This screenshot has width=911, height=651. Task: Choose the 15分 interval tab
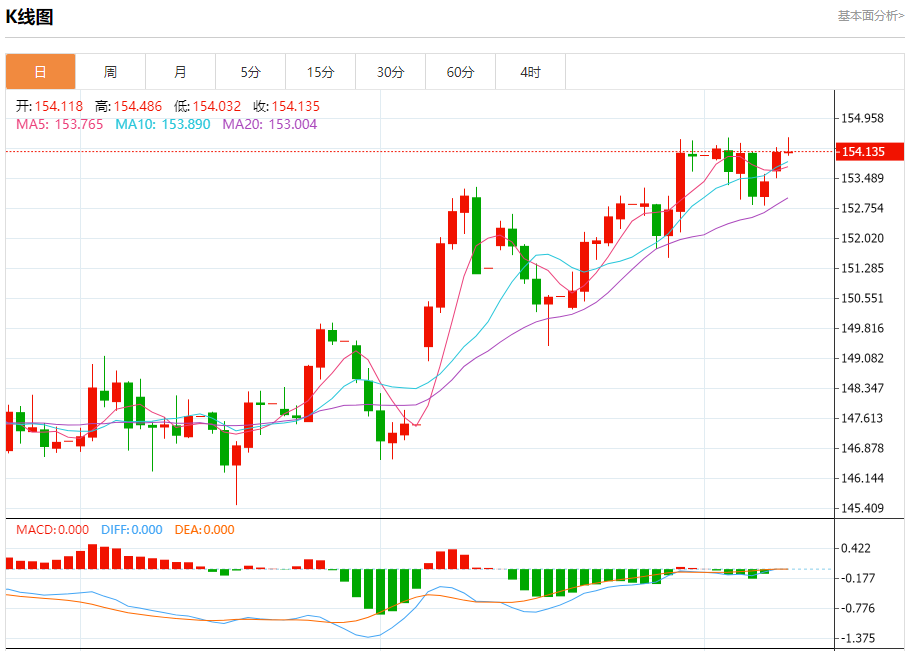(x=320, y=72)
